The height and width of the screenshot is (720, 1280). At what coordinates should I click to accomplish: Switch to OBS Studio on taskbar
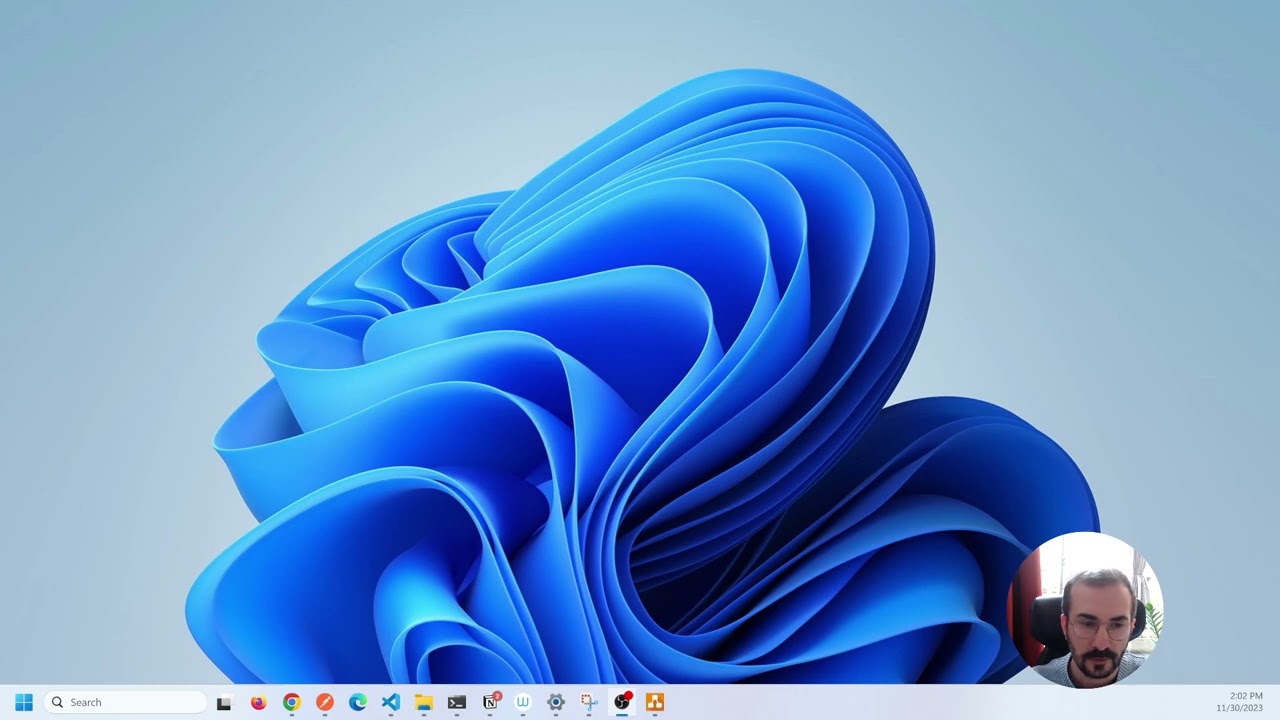(622, 703)
